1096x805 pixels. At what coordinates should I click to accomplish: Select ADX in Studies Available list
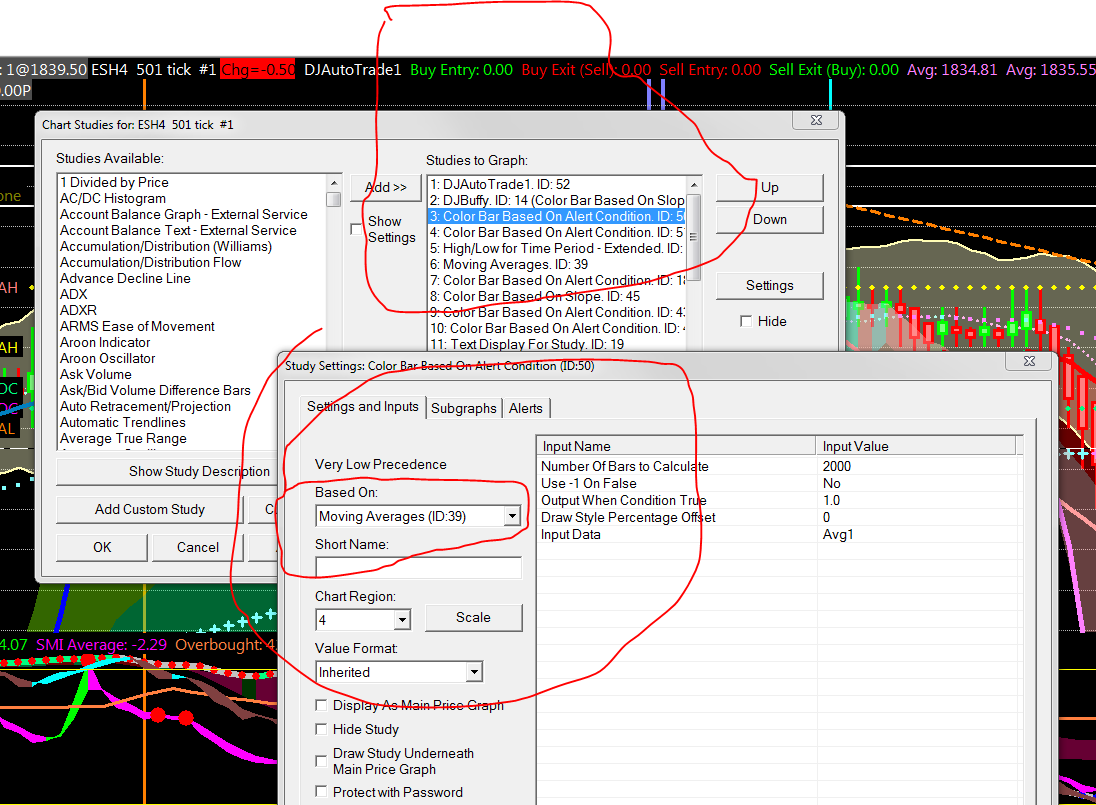pyautogui.click(x=74, y=295)
